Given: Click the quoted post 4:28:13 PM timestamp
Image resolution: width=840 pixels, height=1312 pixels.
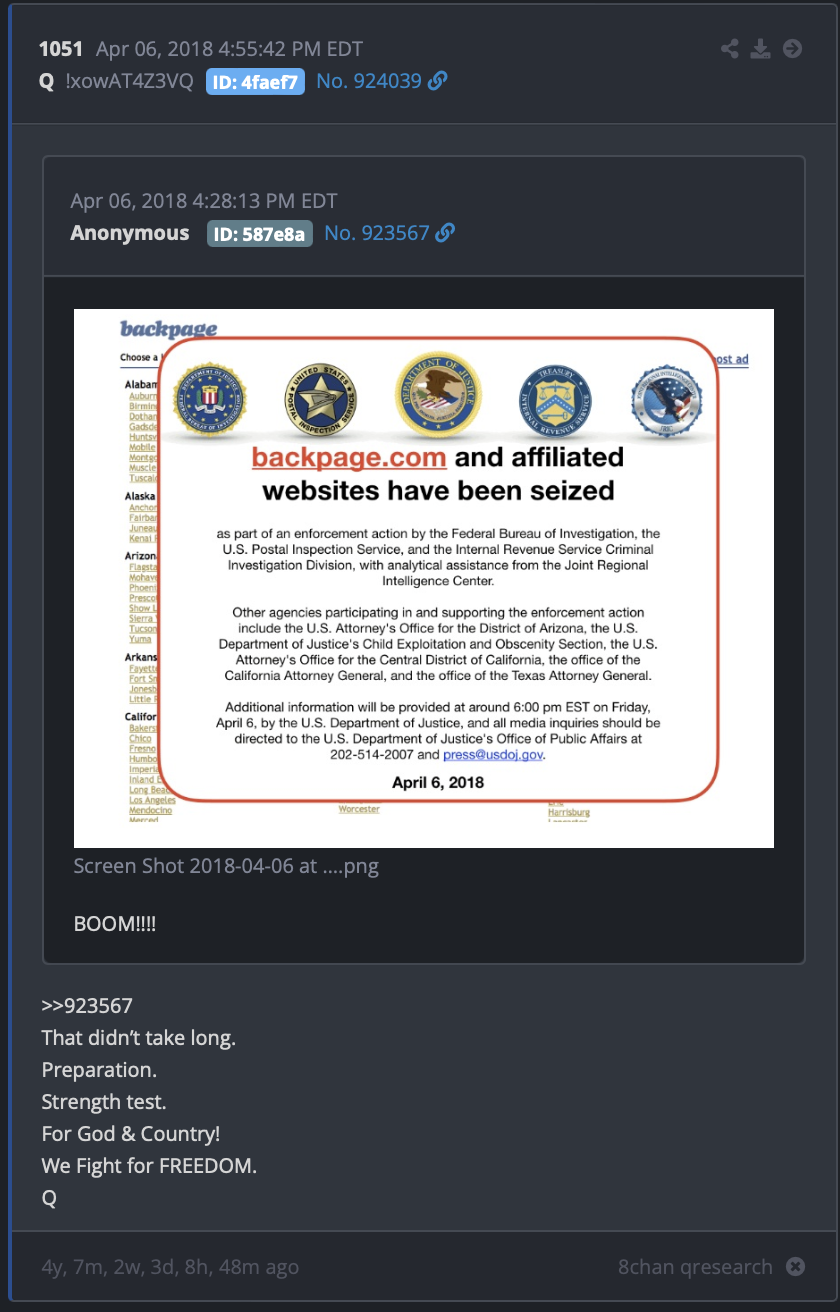Looking at the screenshot, I should coord(204,201).
